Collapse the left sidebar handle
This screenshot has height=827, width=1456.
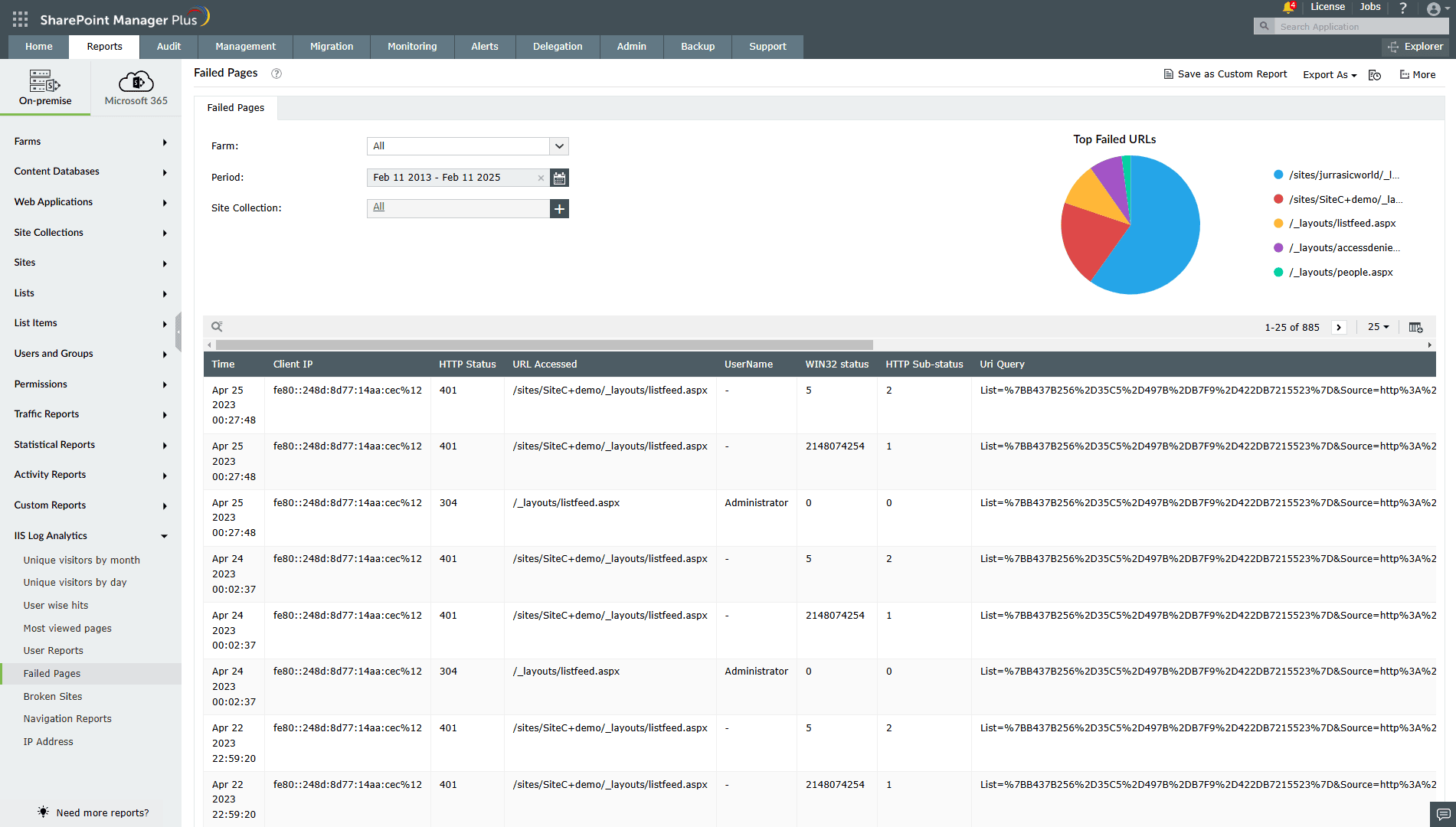[x=178, y=332]
